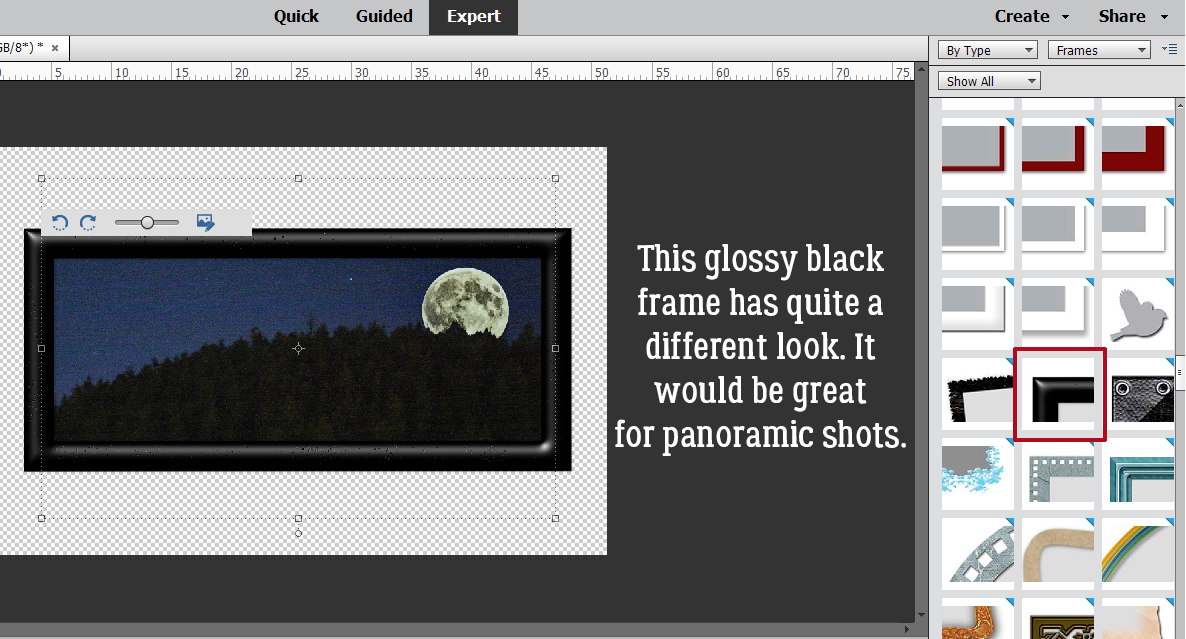The width and height of the screenshot is (1186, 639).
Task: Open the Share dropdown menu
Action: pos(1132,17)
